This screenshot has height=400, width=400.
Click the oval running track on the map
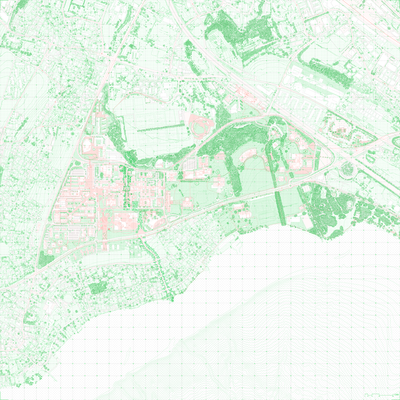(201, 127)
